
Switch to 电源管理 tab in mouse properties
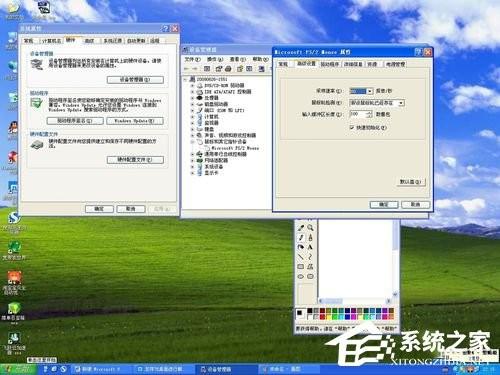coord(395,64)
